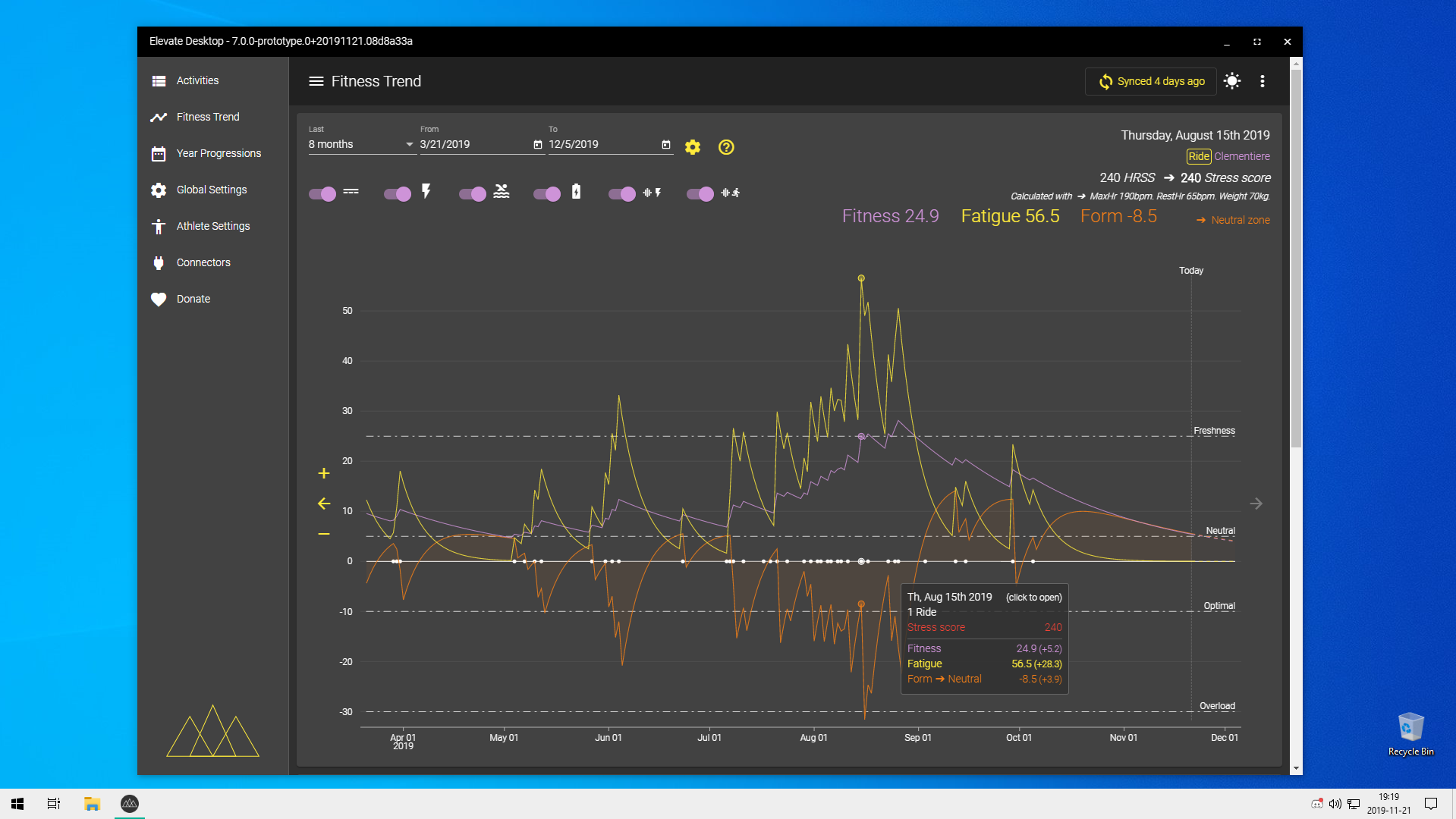Open the Clementiere ride activity link
The image size is (1456, 819).
click(x=1242, y=156)
